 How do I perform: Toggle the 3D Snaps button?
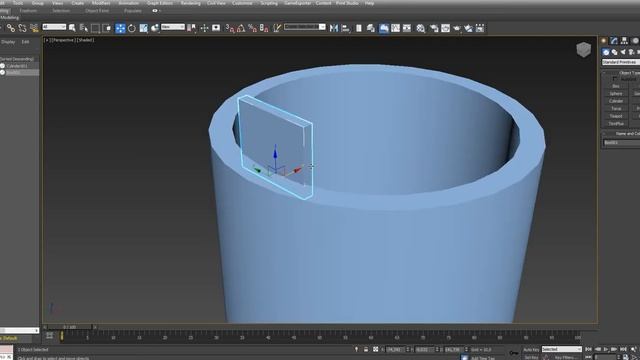(230, 28)
